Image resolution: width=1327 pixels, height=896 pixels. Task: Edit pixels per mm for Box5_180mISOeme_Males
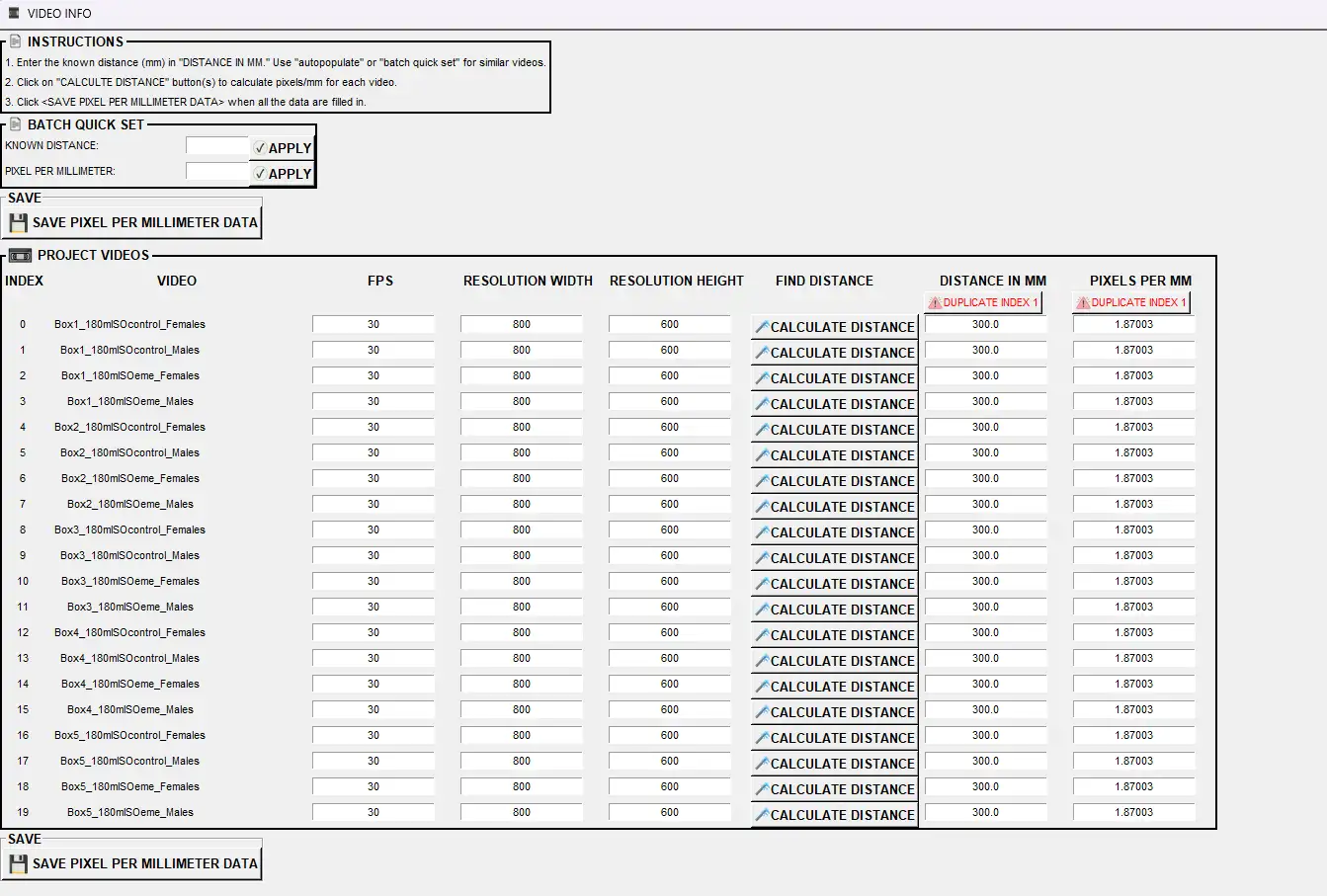pyautogui.click(x=1134, y=812)
